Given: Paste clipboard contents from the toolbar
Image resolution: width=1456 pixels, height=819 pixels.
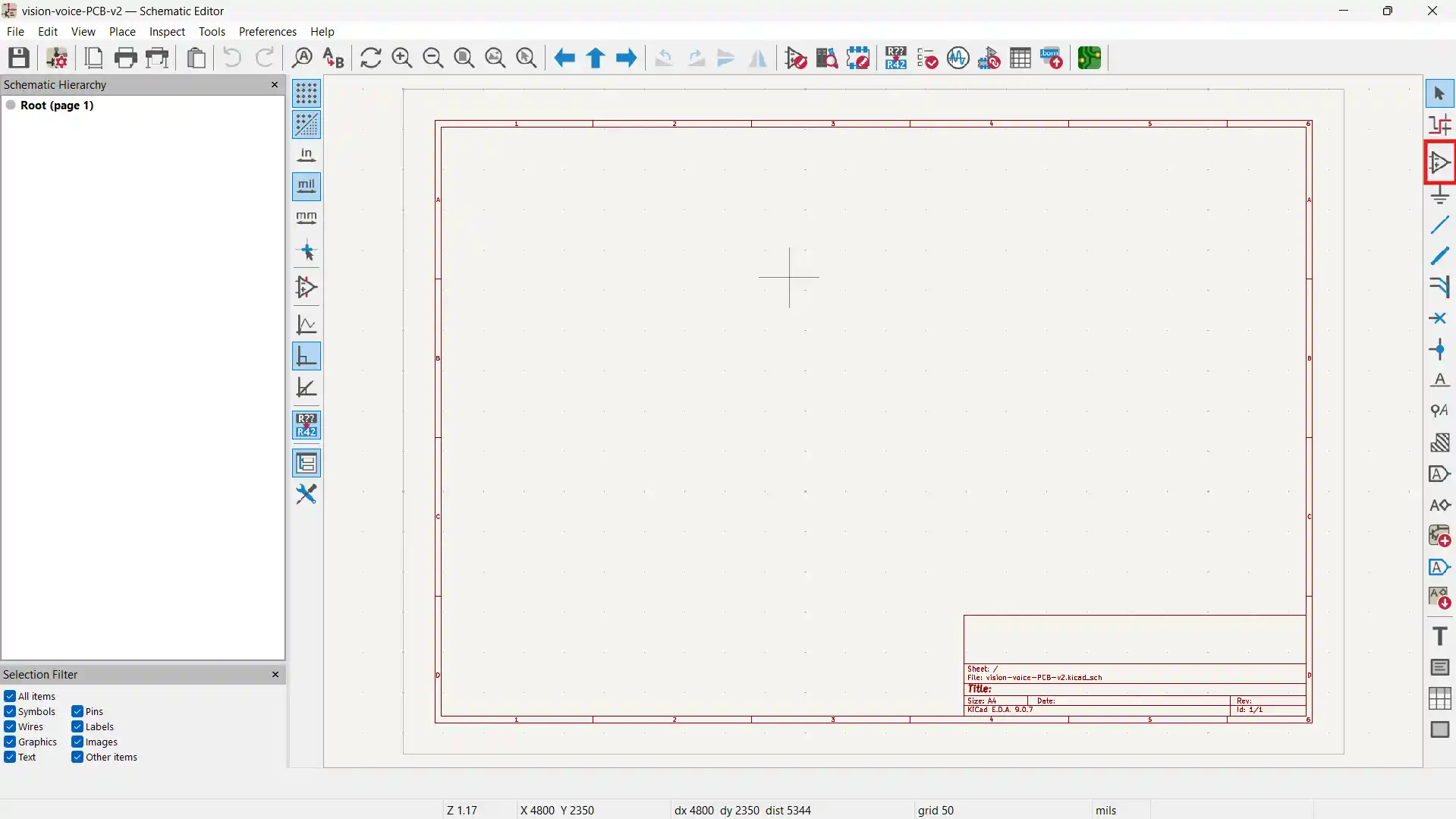Looking at the screenshot, I should coord(197,58).
